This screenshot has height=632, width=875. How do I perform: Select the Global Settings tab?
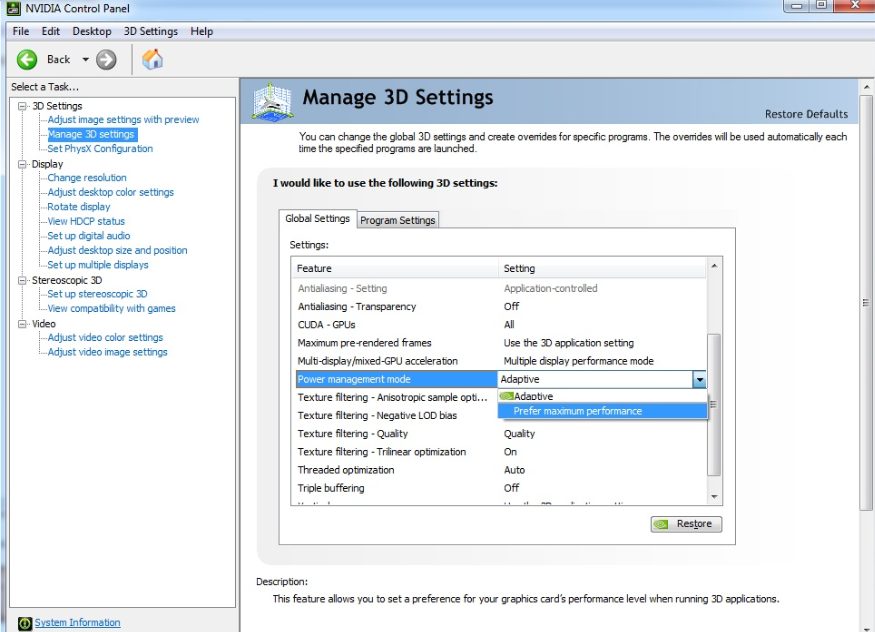click(x=317, y=219)
